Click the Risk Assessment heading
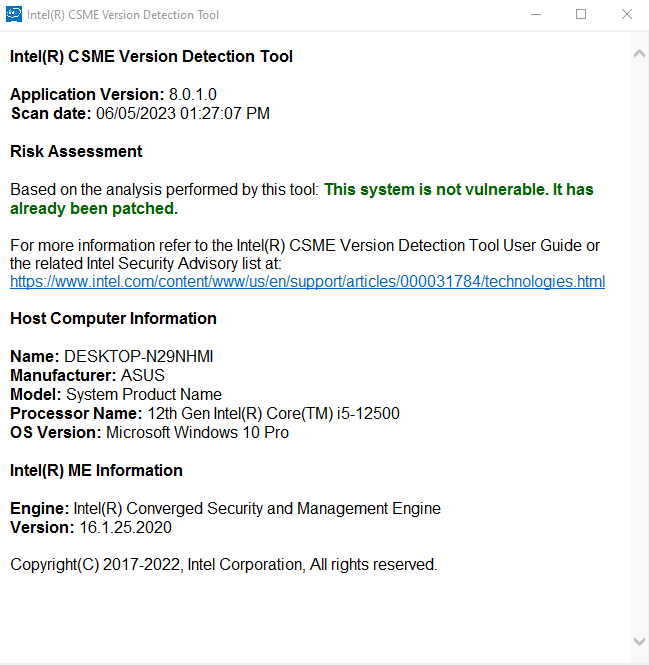The width and height of the screenshot is (649, 665). (x=76, y=152)
